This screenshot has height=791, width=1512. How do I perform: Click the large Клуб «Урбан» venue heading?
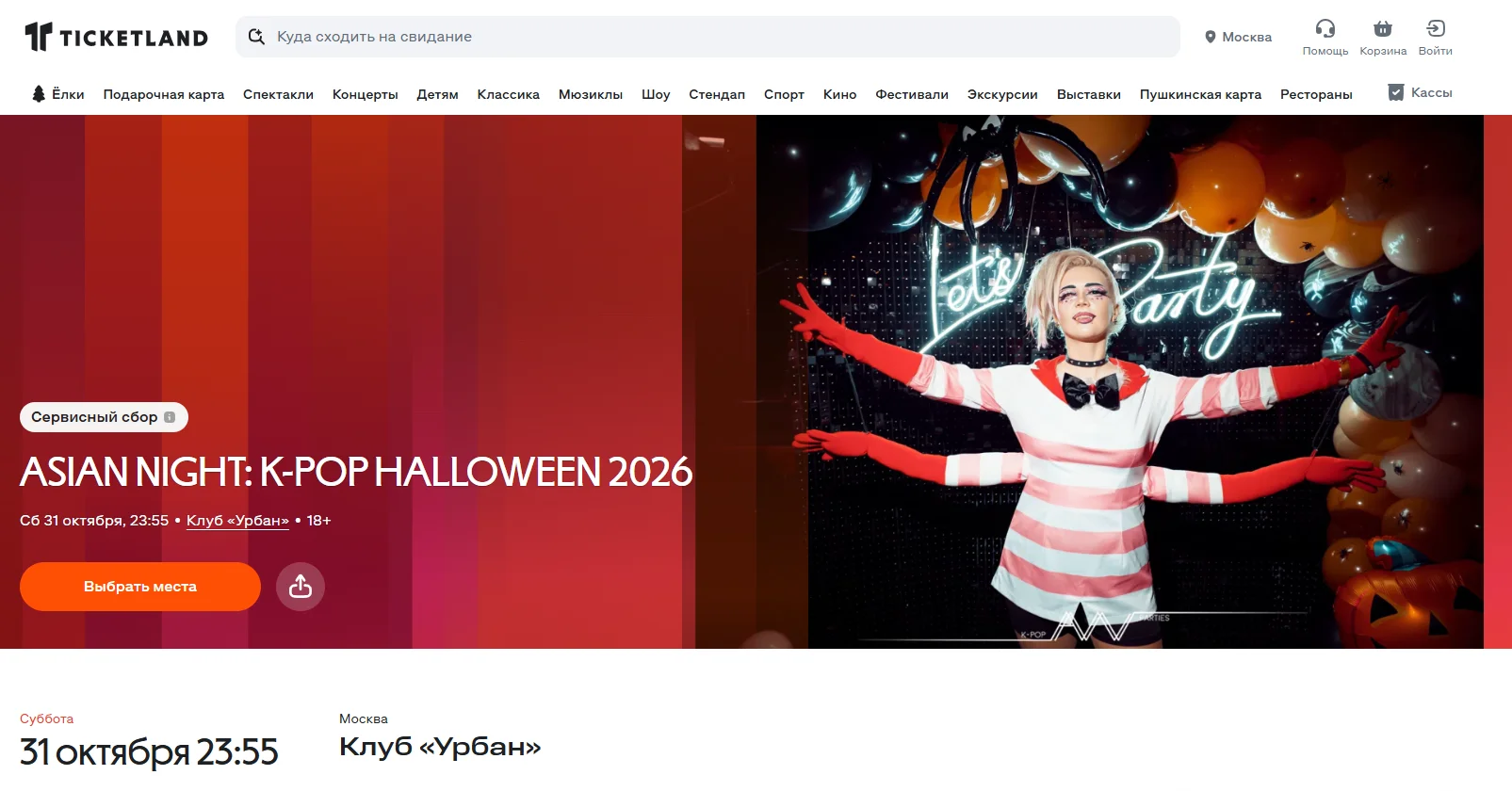coord(440,747)
